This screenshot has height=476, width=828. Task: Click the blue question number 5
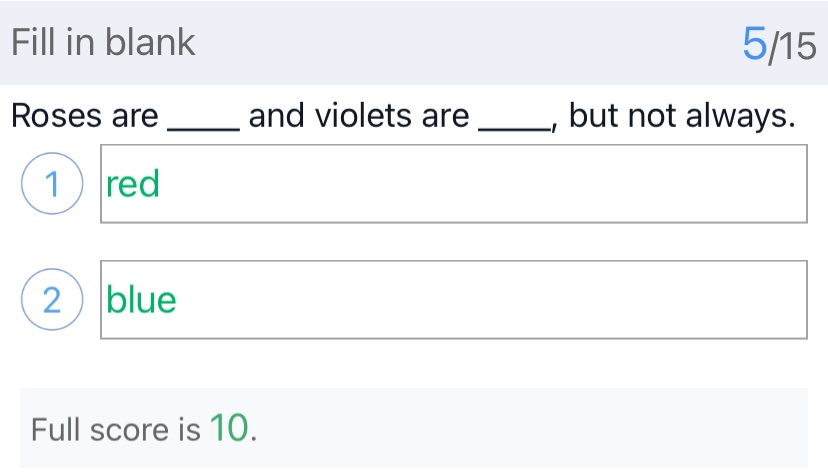(x=755, y=43)
